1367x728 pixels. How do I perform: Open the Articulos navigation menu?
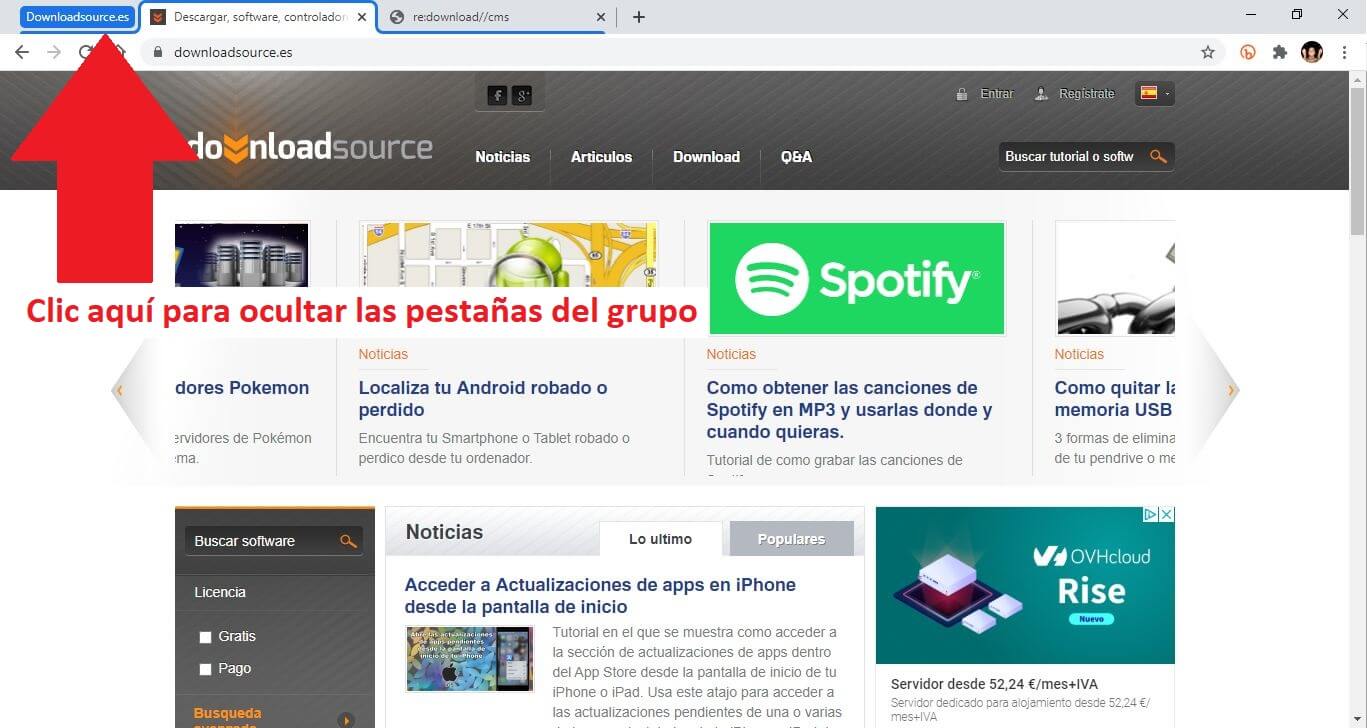(x=601, y=157)
